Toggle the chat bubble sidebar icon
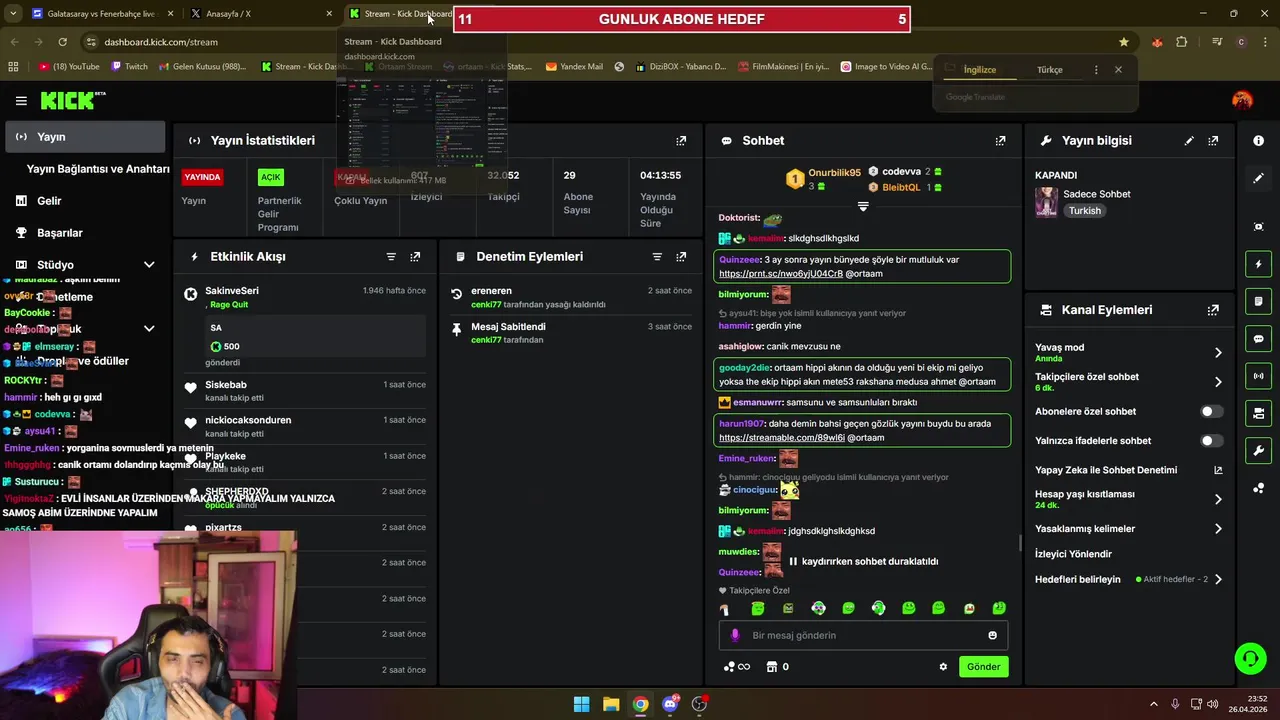 click(x=1258, y=339)
